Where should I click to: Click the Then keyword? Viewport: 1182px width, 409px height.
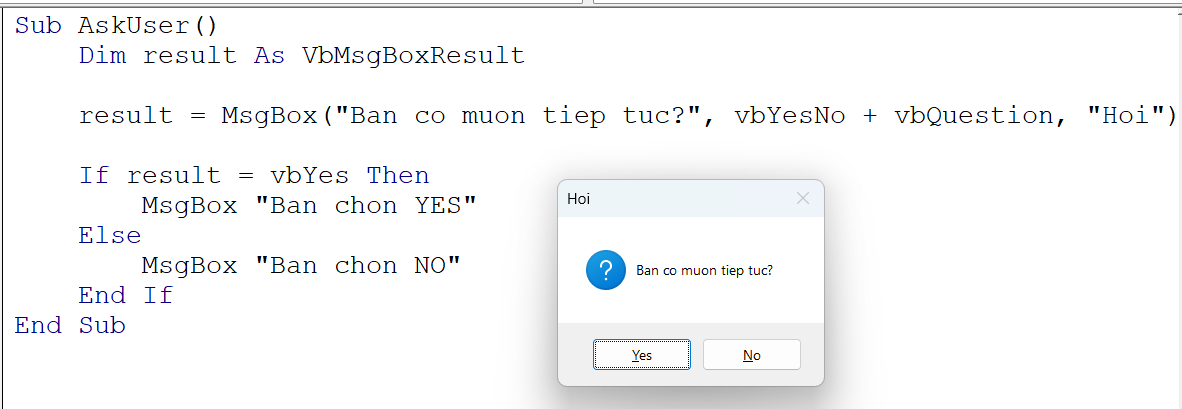tap(397, 176)
